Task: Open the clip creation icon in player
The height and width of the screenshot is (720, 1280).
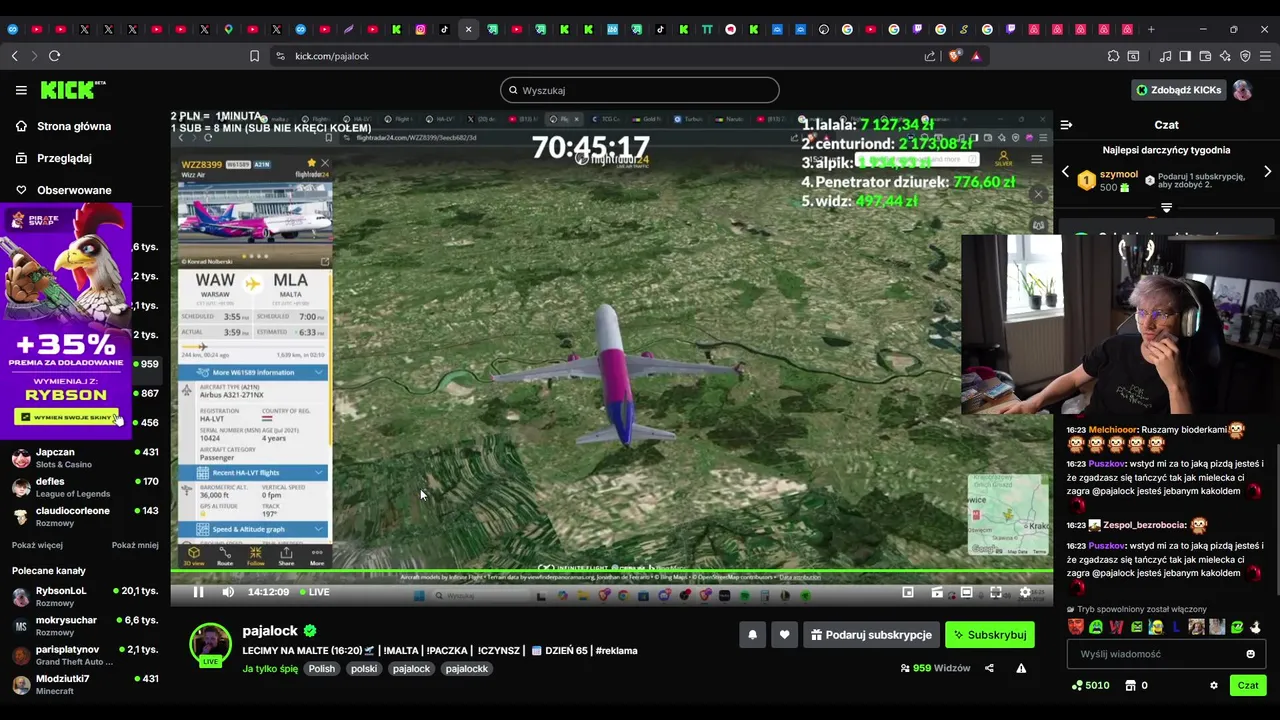Action: pyautogui.click(x=937, y=592)
